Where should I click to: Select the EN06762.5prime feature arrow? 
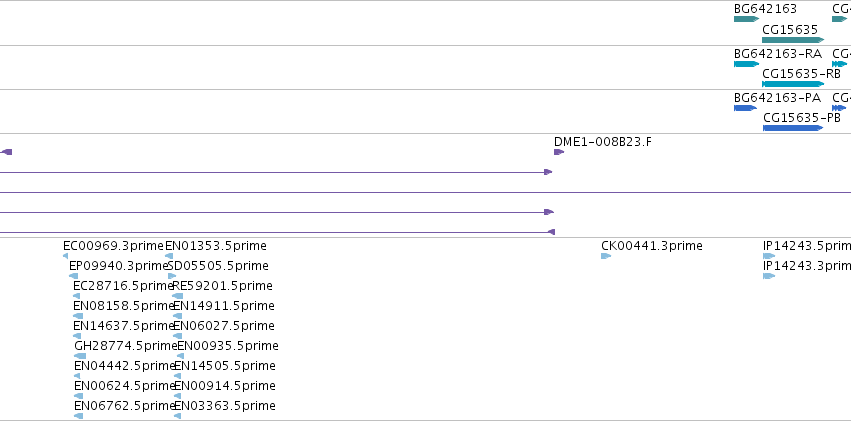tap(79, 416)
